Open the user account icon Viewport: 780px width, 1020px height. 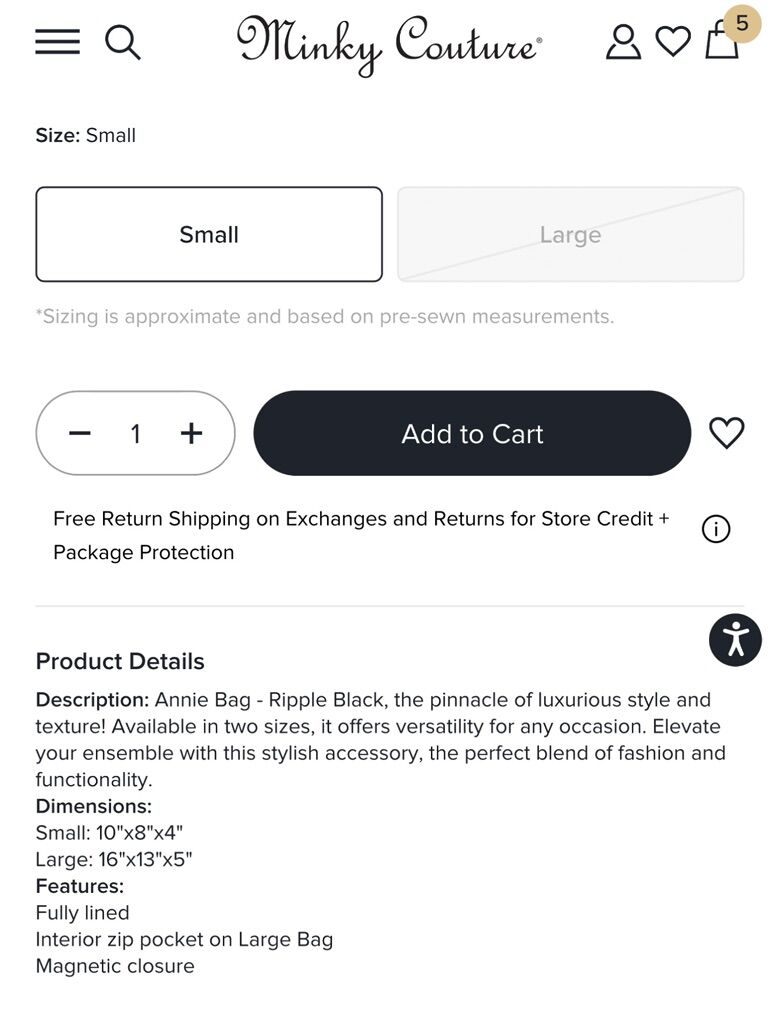tap(623, 41)
